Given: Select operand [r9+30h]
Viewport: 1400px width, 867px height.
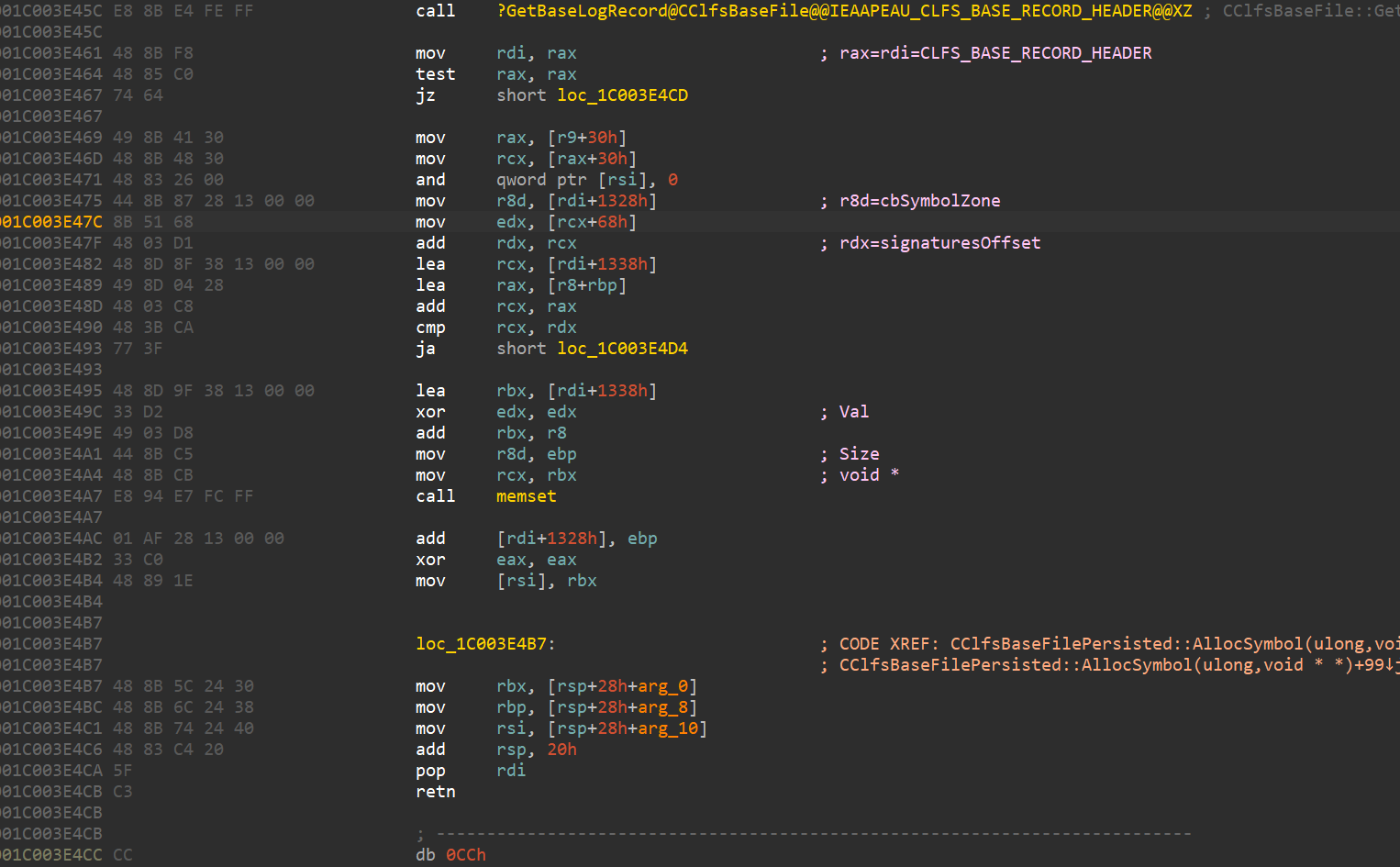Looking at the screenshot, I should (x=587, y=138).
